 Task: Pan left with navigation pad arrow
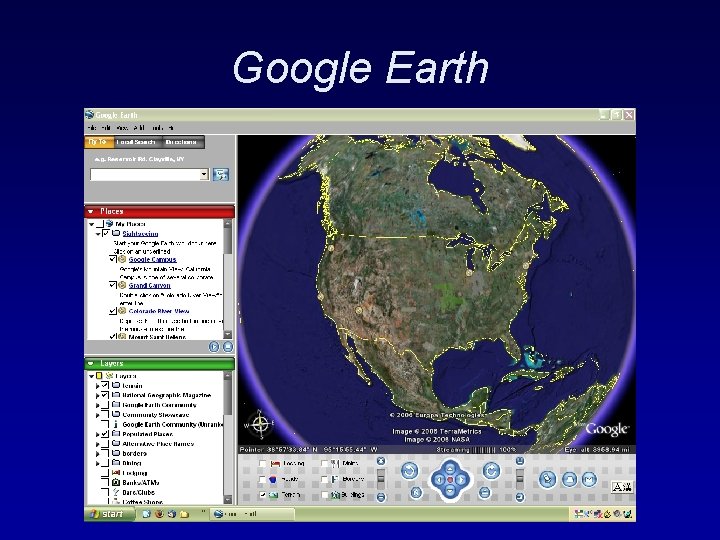[x=439, y=479]
